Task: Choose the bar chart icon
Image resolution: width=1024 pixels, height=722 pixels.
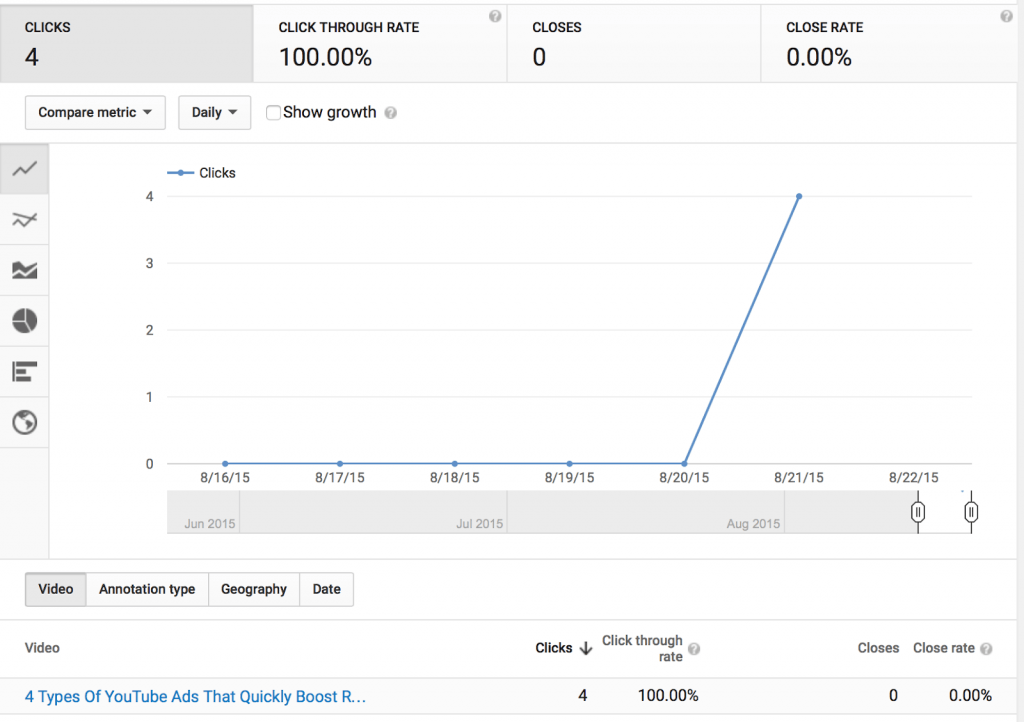Action: pos(24,372)
